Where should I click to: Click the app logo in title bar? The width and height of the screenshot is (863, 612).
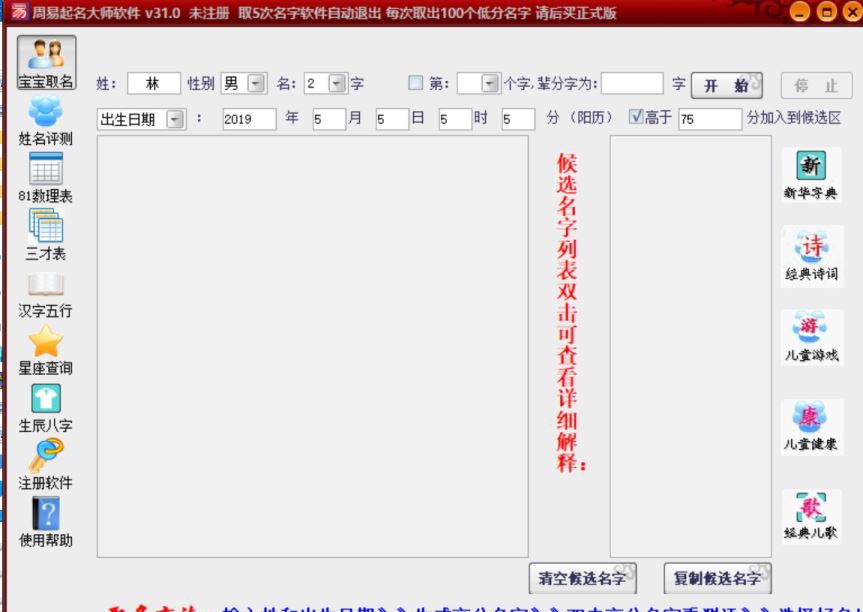coord(19,12)
